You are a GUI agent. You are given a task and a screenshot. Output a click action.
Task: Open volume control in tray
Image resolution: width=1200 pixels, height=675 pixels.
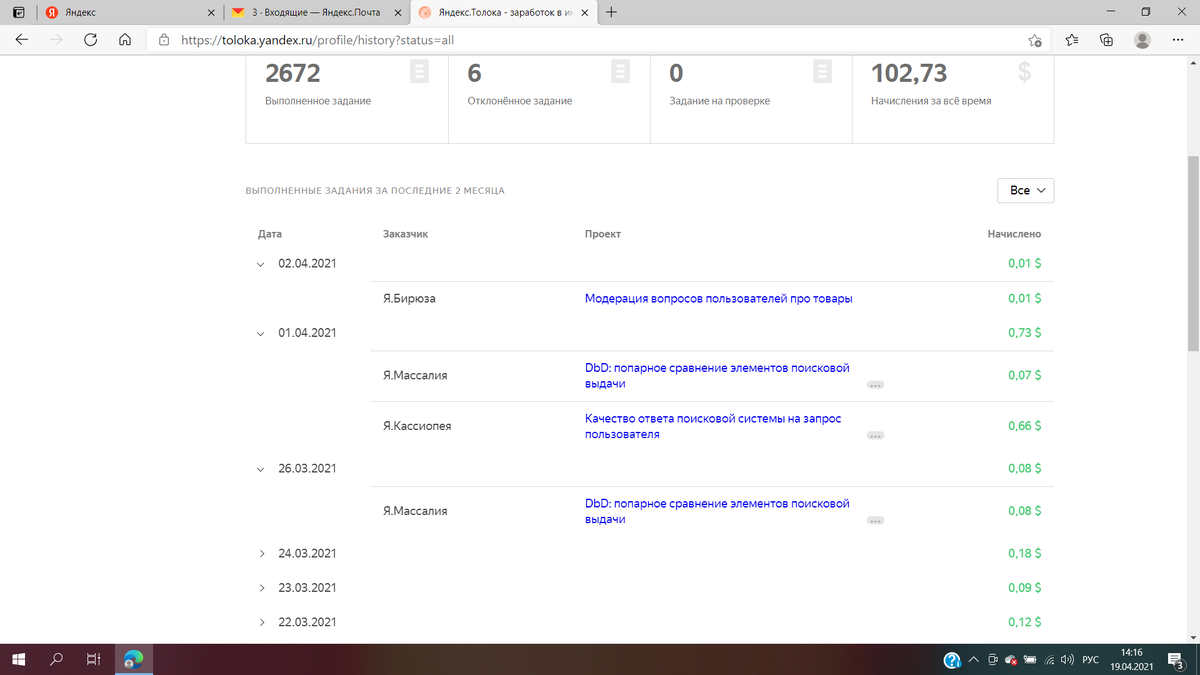pos(1067,660)
